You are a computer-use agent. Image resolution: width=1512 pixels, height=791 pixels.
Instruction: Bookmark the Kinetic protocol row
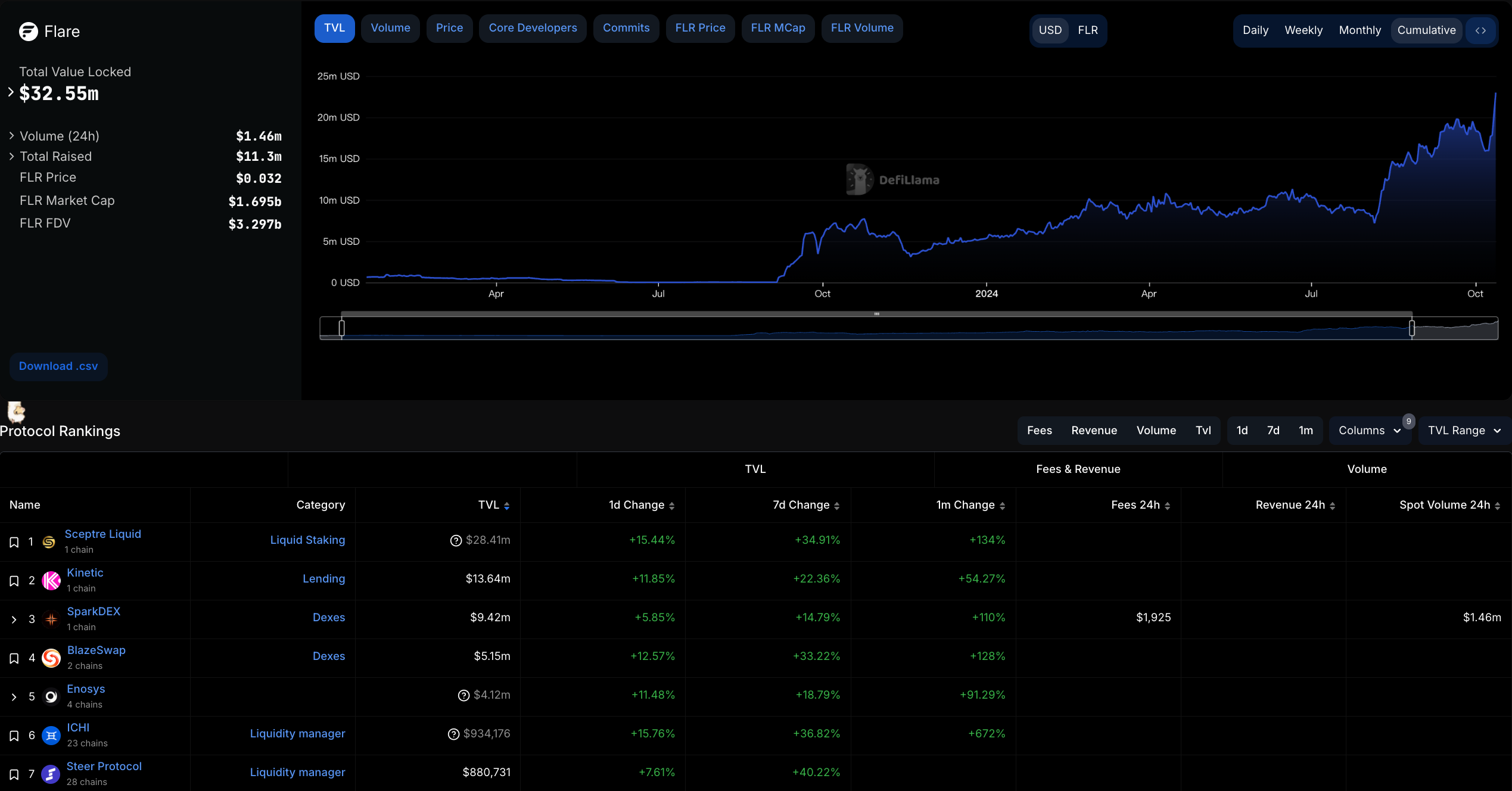click(x=14, y=581)
